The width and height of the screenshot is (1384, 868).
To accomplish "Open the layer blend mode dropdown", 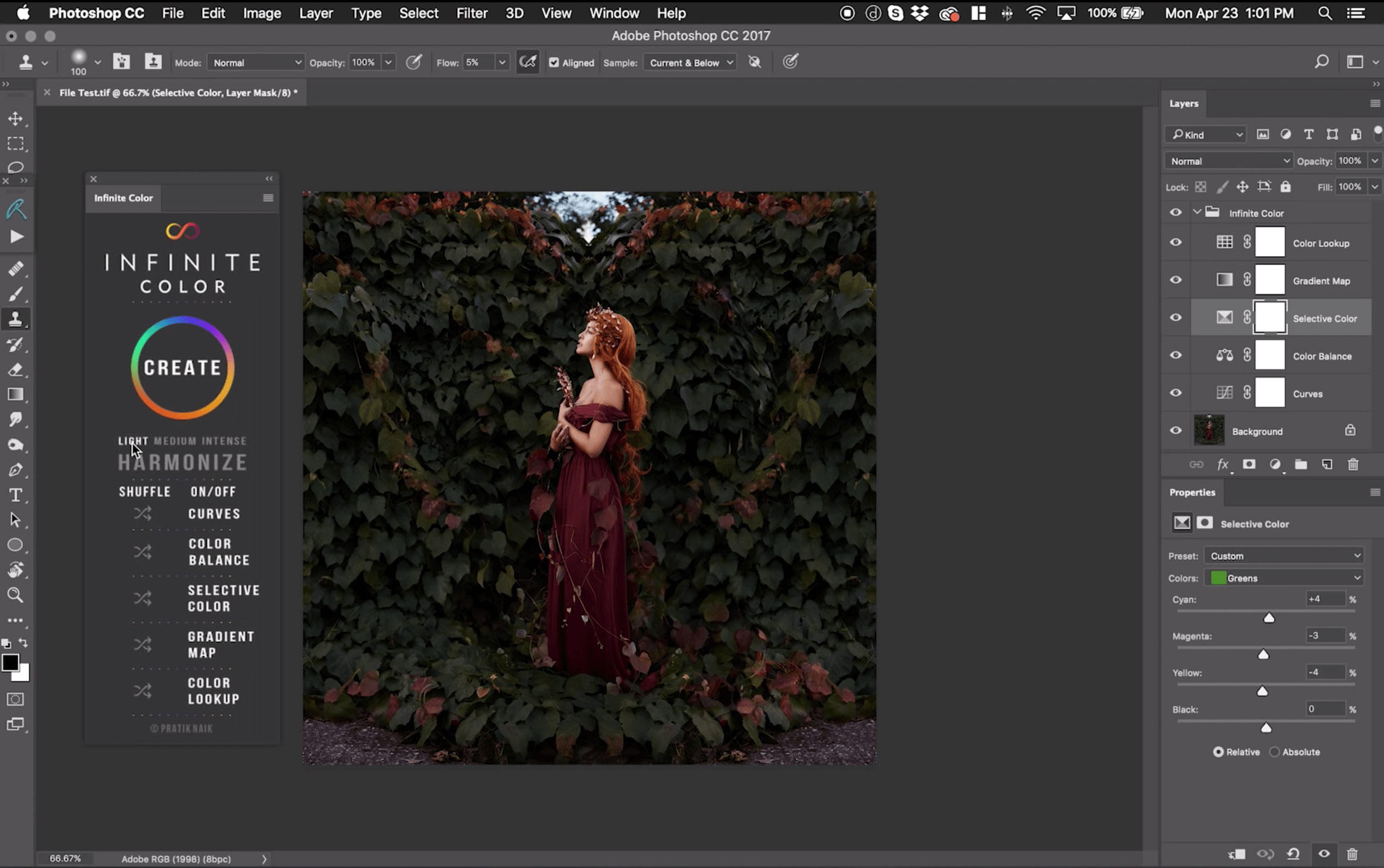I will point(1228,160).
